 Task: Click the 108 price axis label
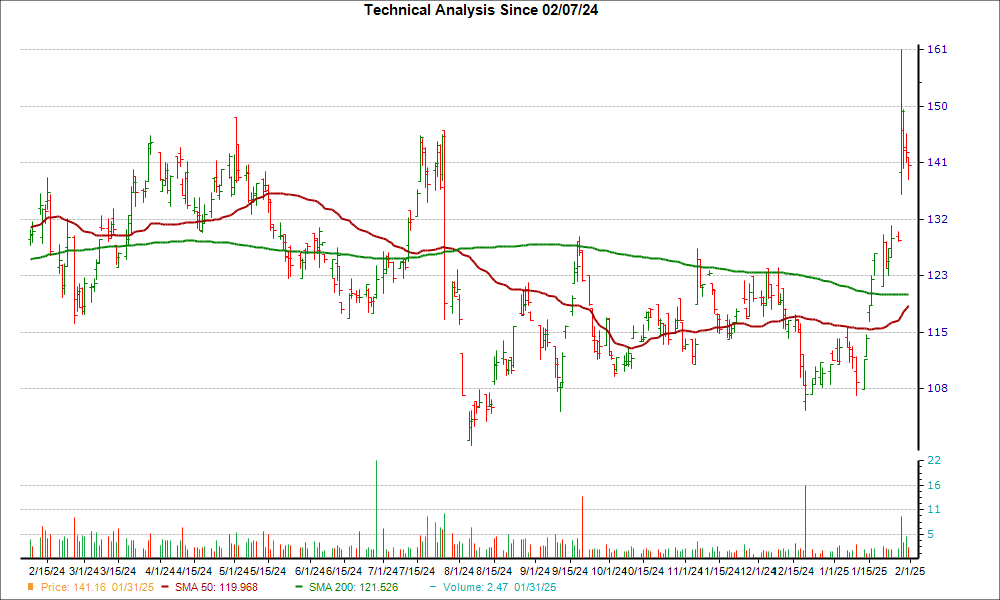pos(937,388)
